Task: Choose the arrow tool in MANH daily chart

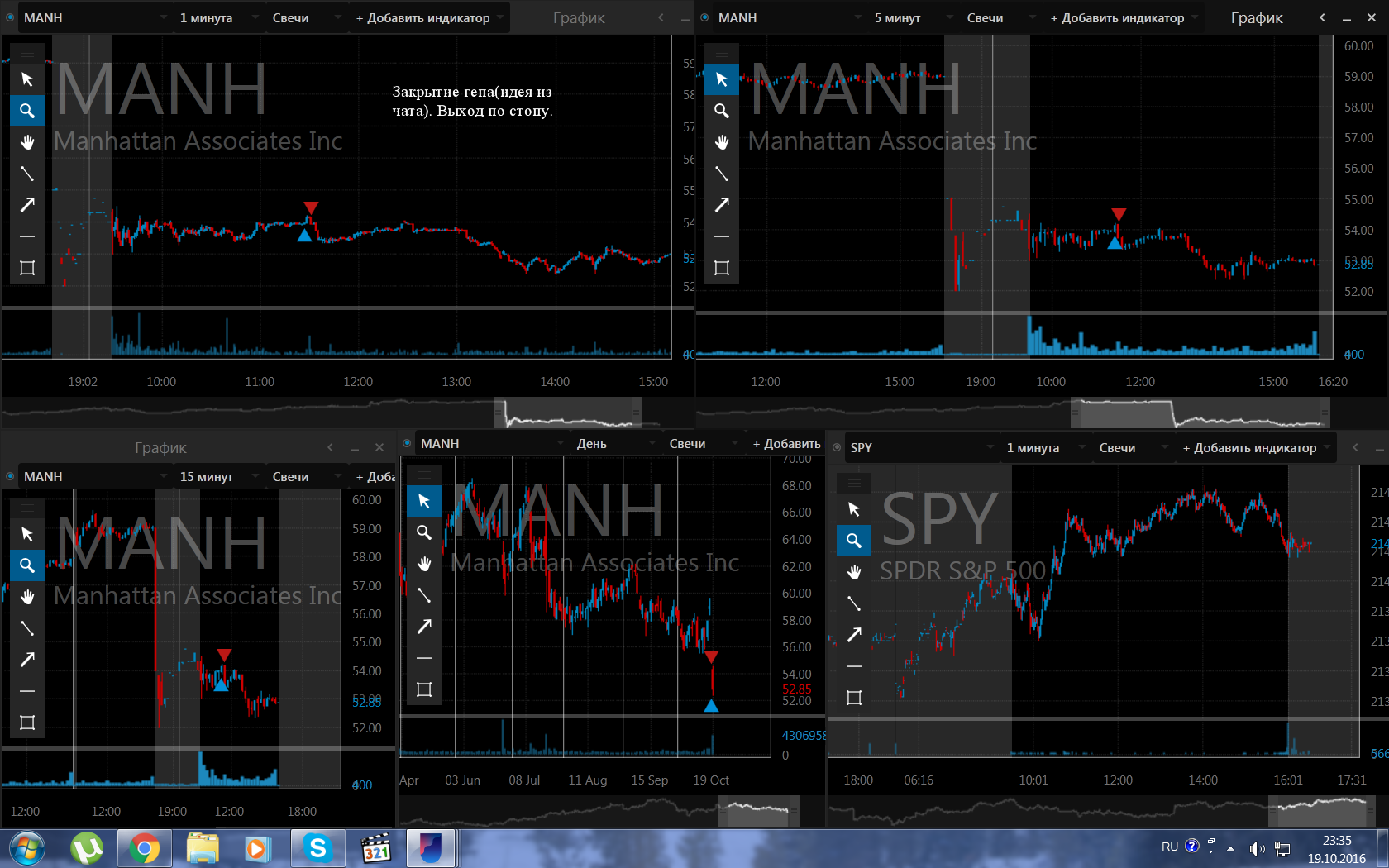Action: (424, 627)
